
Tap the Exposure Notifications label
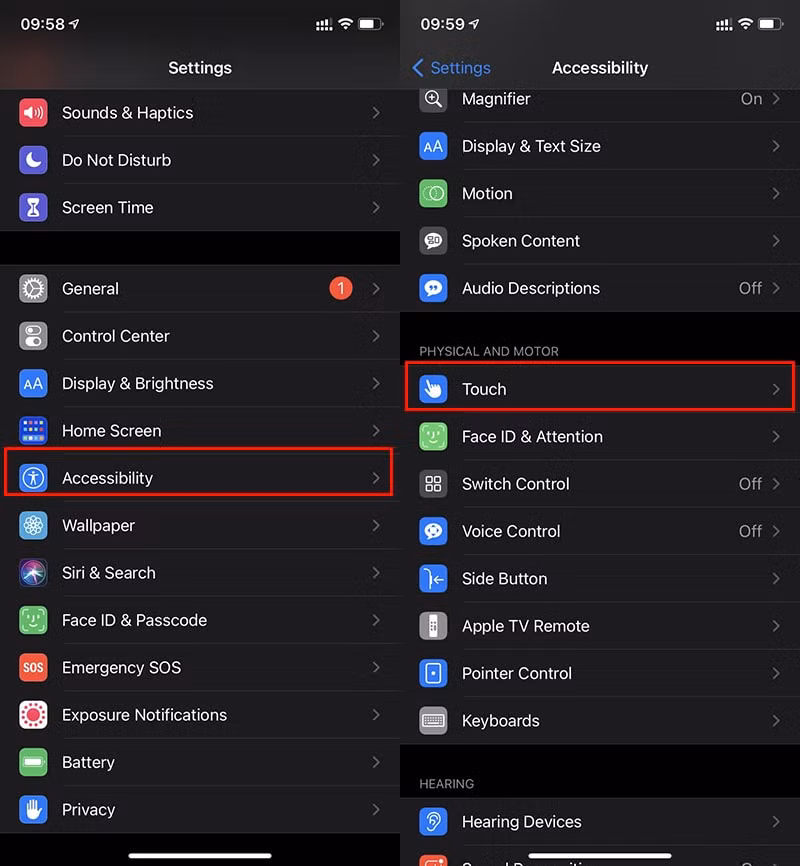[144, 715]
